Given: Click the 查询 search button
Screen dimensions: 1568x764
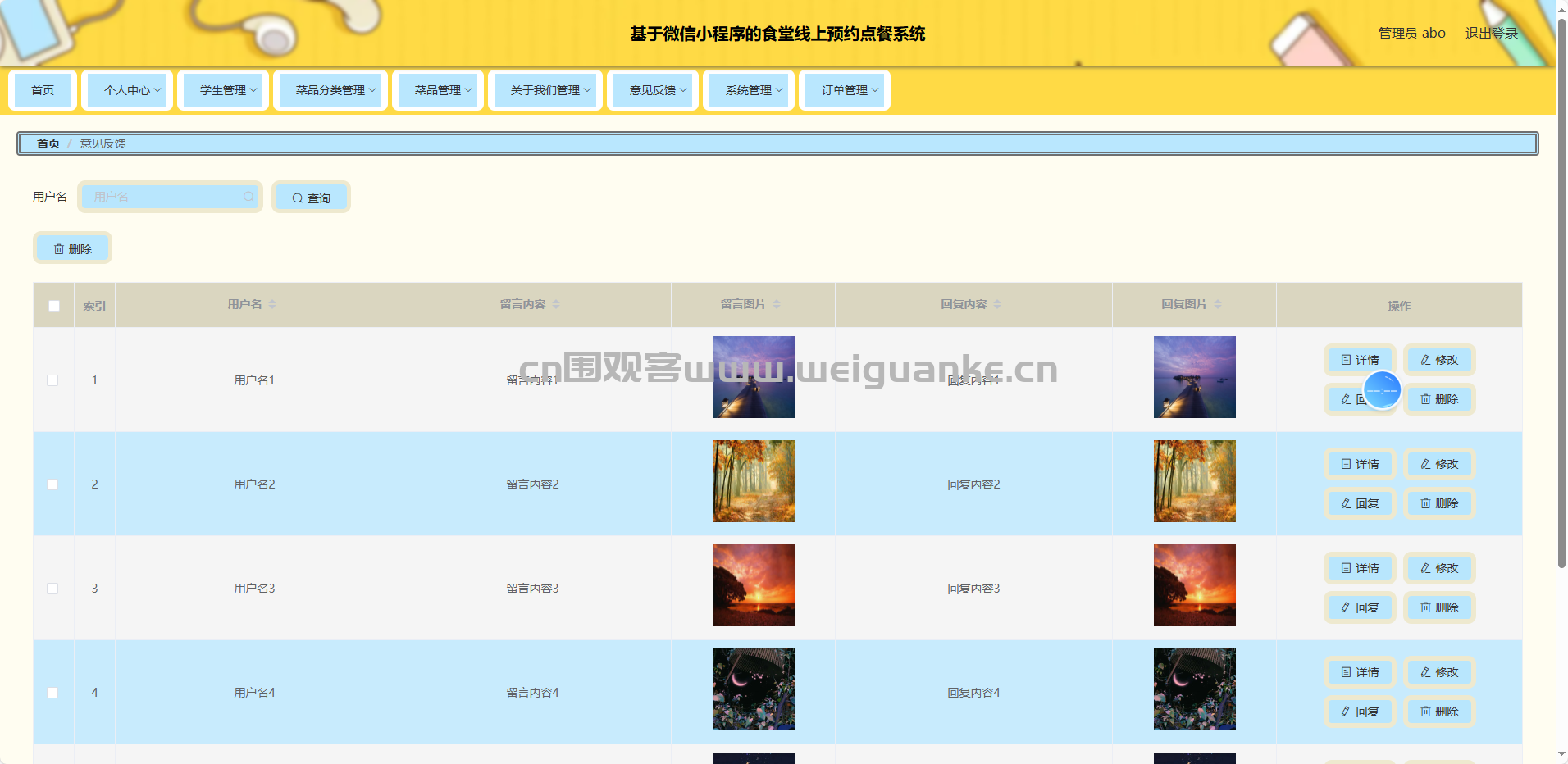Looking at the screenshot, I should coord(311,198).
